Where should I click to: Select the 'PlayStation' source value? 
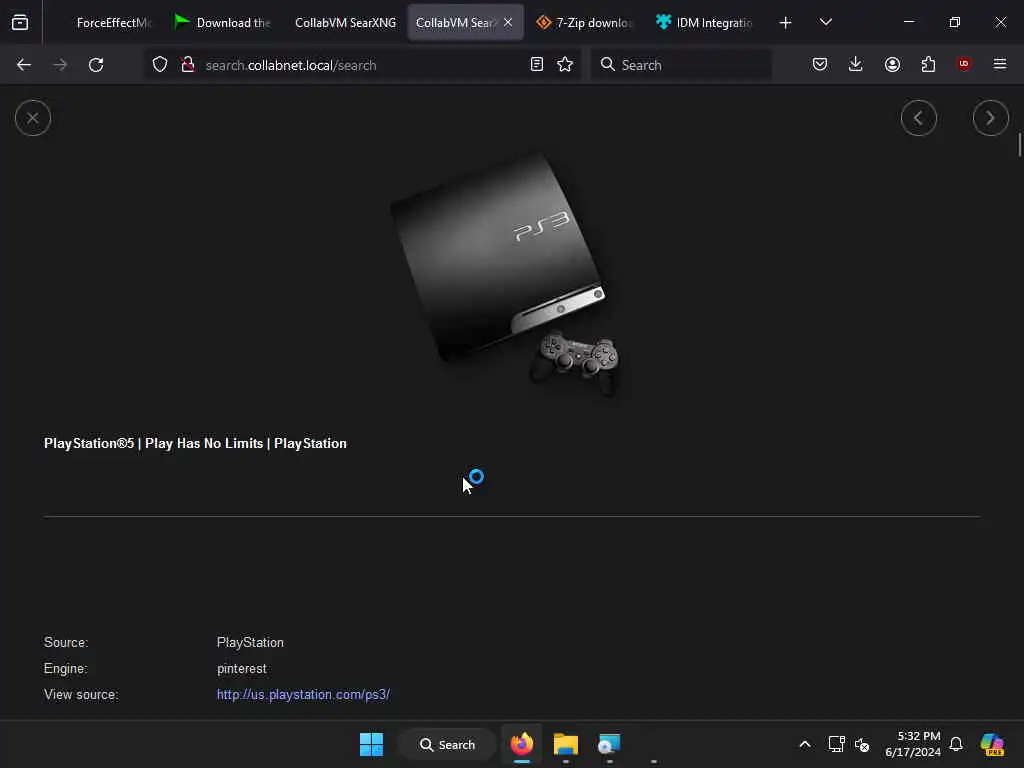250,643
